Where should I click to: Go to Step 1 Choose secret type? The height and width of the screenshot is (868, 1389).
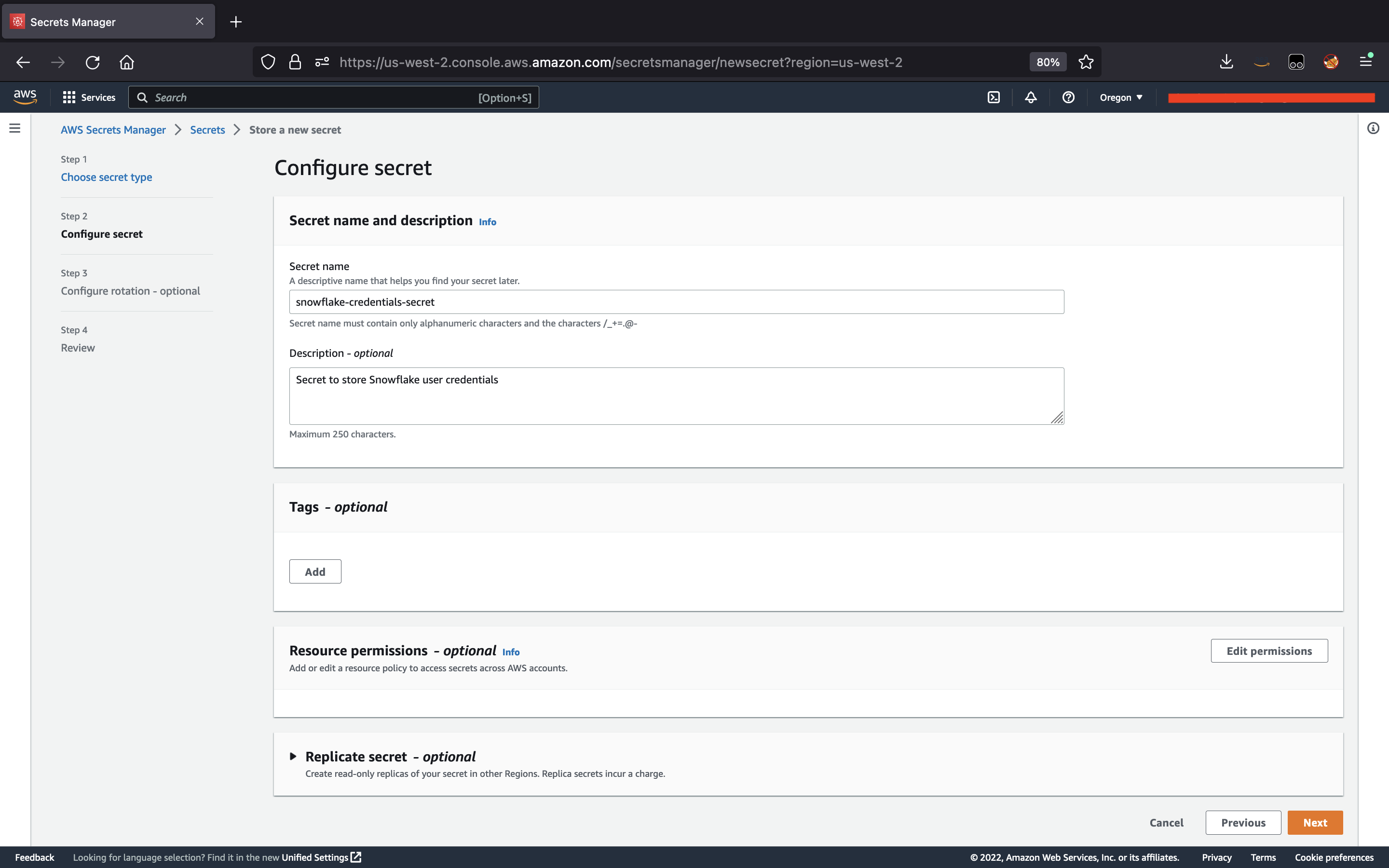click(x=106, y=177)
